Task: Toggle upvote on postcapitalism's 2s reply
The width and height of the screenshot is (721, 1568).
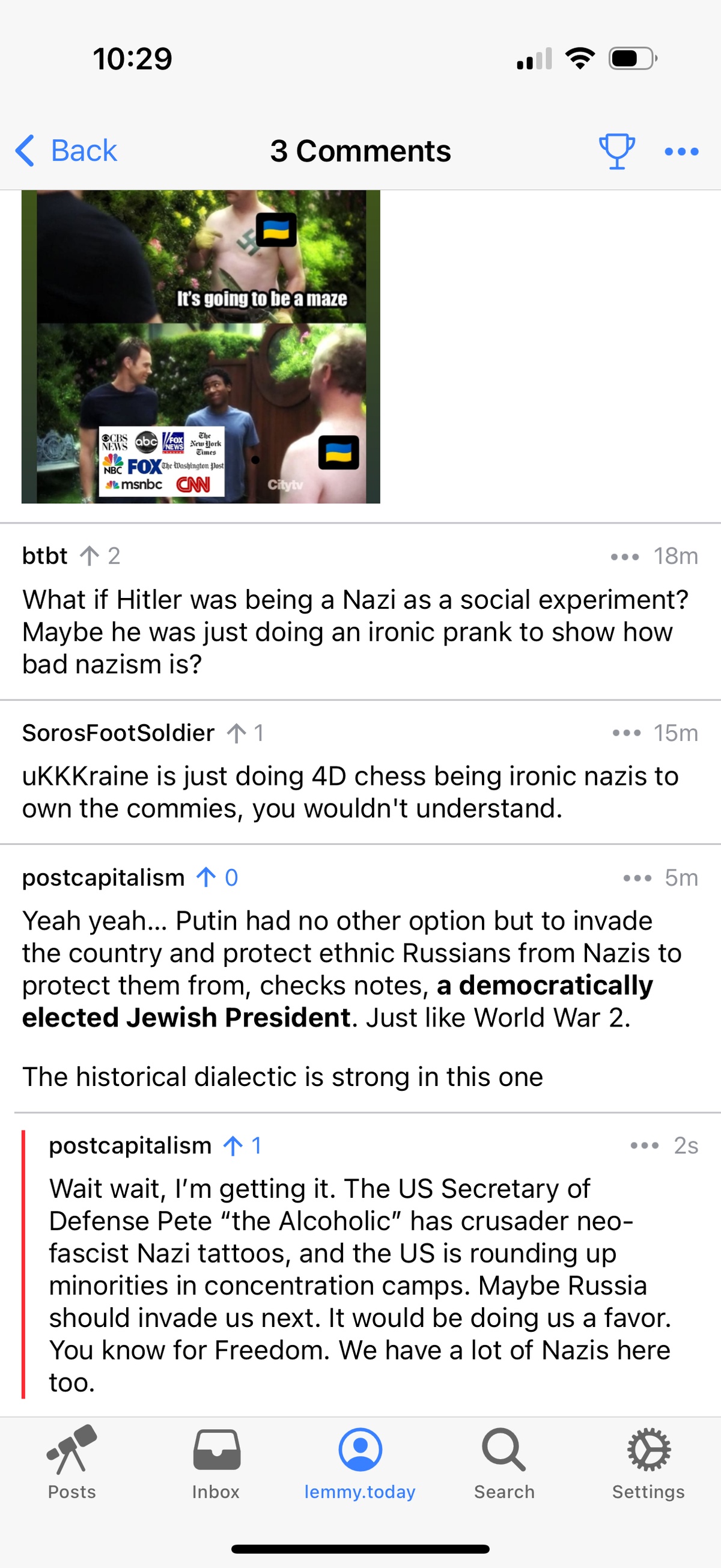Action: click(x=233, y=1145)
